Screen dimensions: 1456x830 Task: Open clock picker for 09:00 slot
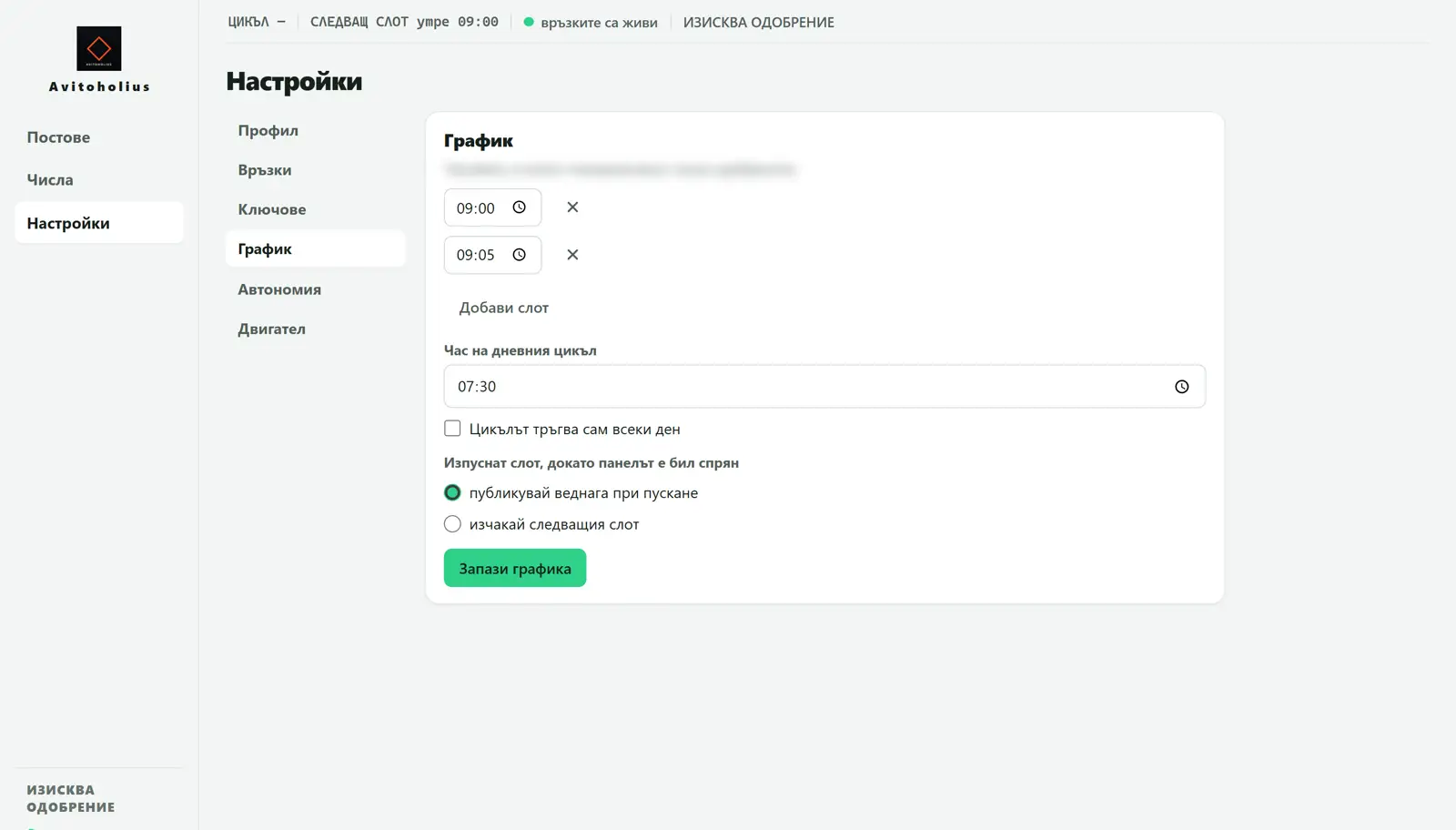pyautogui.click(x=519, y=207)
